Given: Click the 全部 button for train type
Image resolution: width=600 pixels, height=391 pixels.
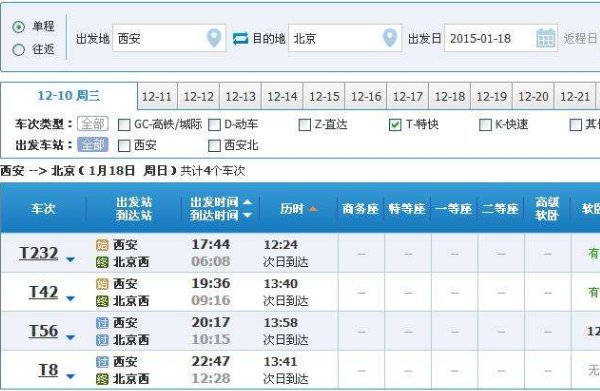Looking at the screenshot, I should coord(93,124).
